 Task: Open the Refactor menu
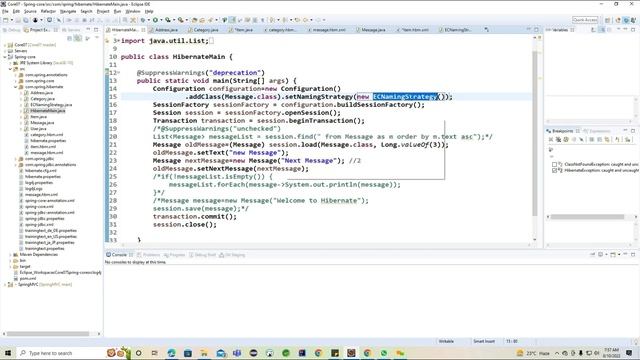pyautogui.click(x=48, y=11)
